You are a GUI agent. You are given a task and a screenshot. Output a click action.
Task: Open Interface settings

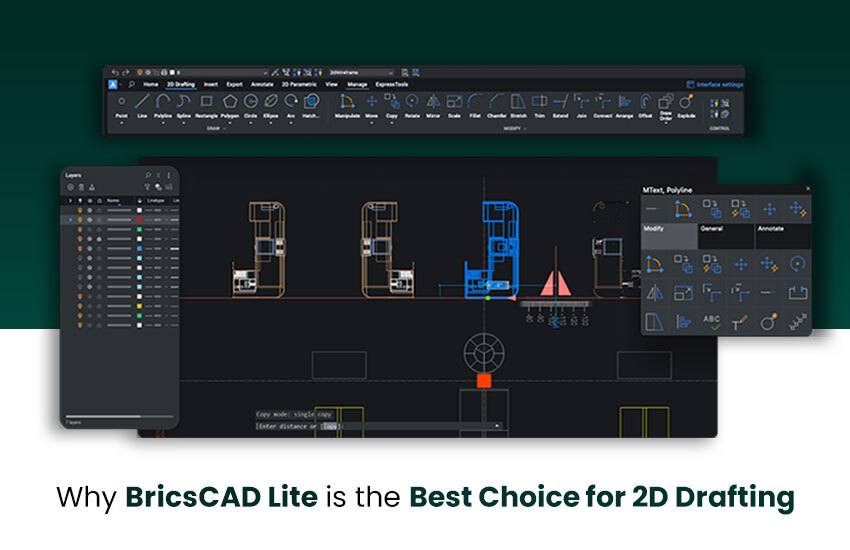715,85
